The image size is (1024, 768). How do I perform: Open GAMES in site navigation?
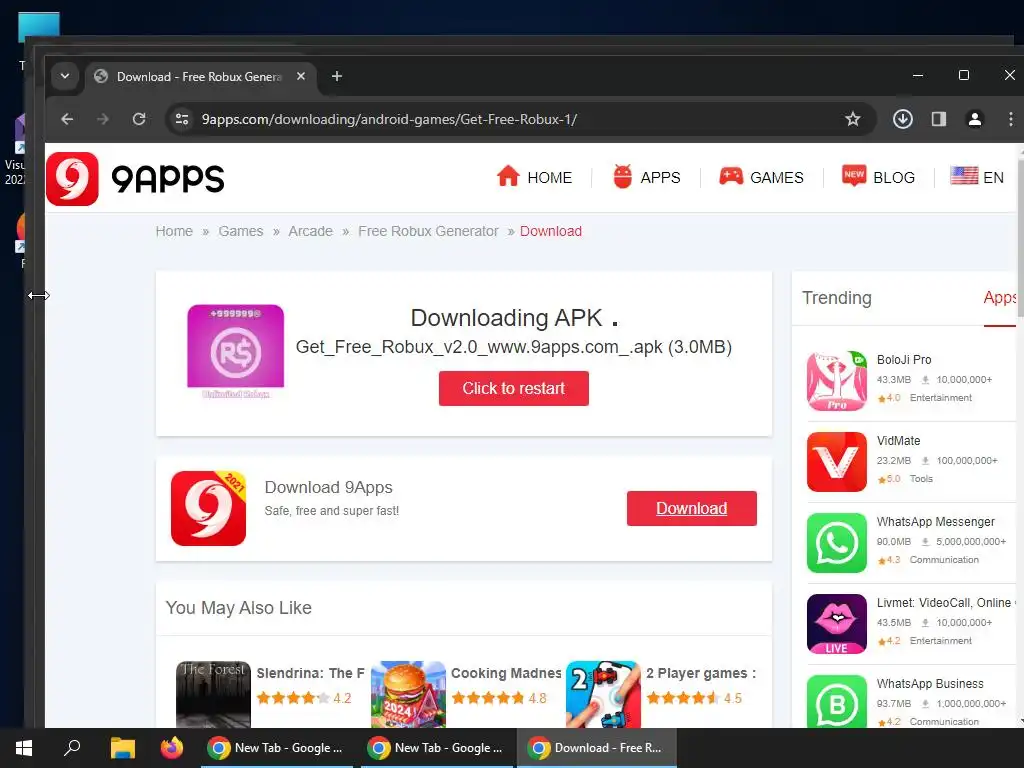[x=761, y=177]
